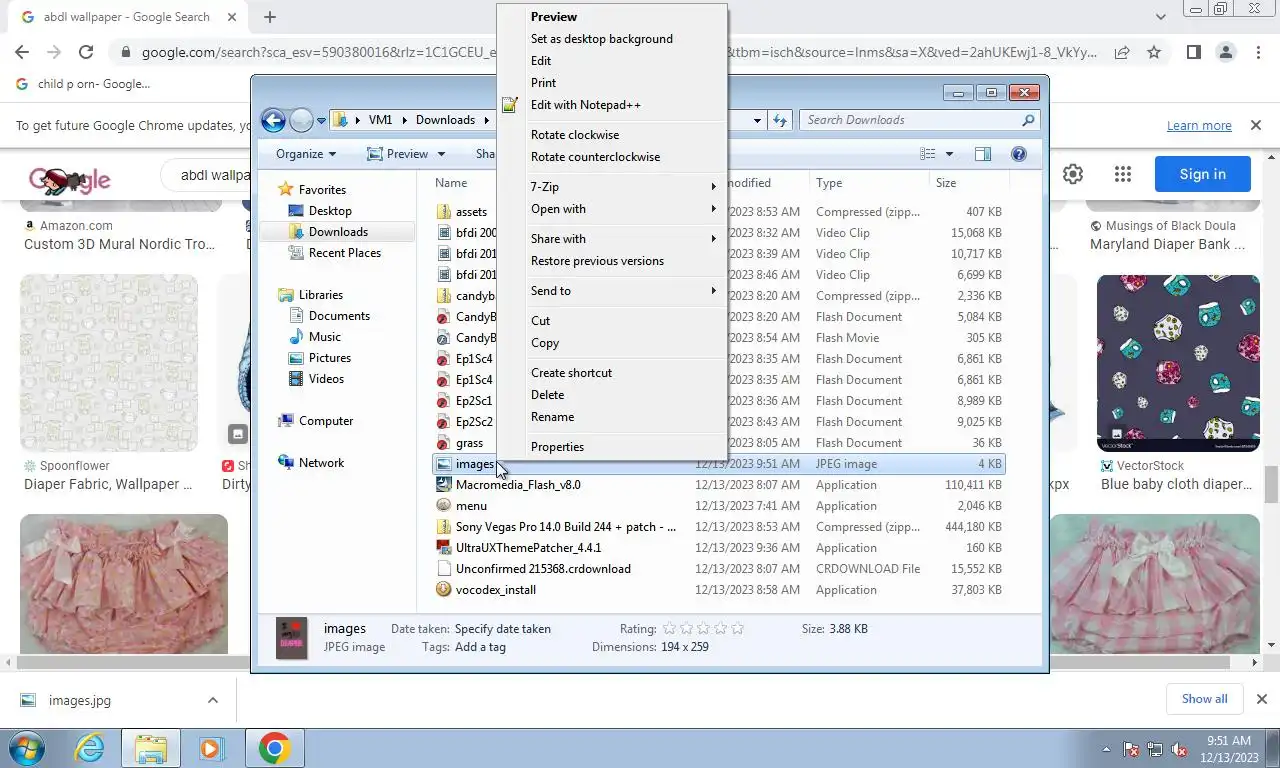
Task: Set rating to one star
Action: pos(670,629)
